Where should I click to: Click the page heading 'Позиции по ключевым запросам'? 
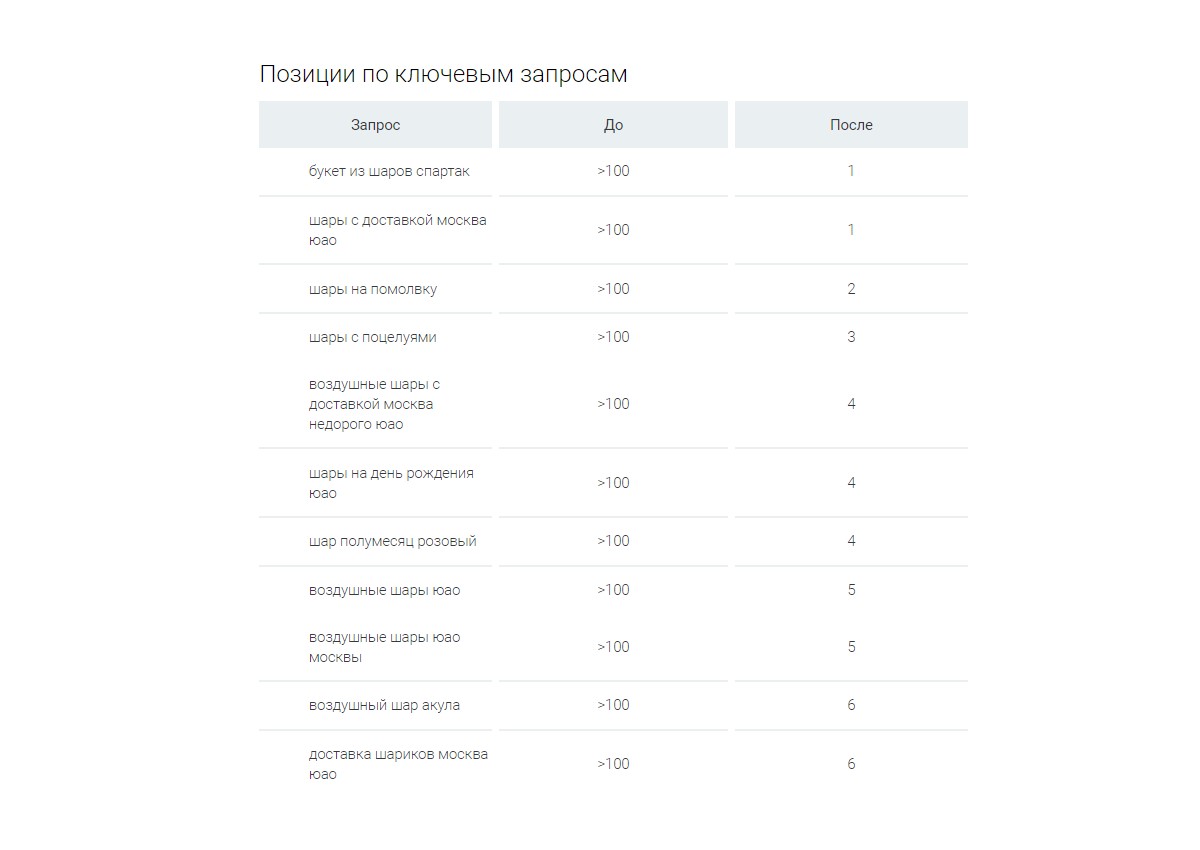tap(443, 74)
